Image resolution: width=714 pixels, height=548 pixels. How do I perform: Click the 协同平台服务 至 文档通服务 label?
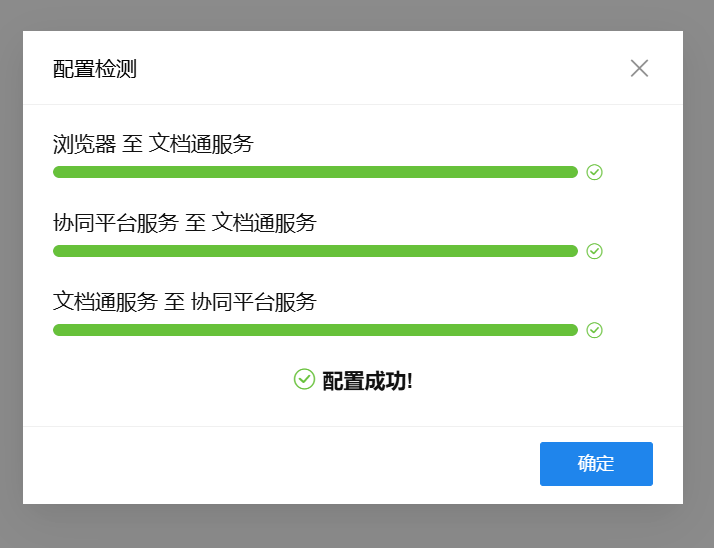click(x=184, y=223)
